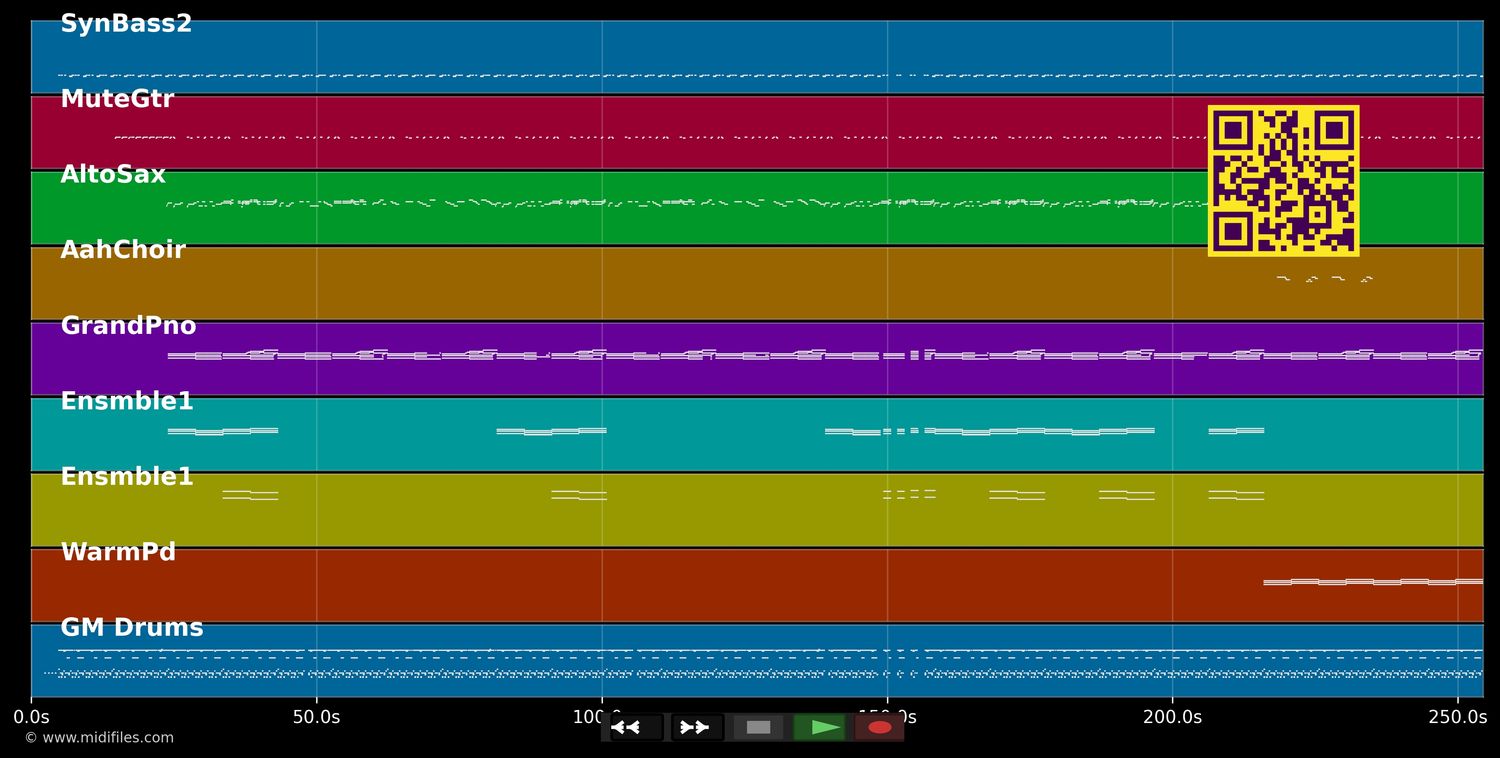Click the 250.0s timeline label

pos(1457,717)
